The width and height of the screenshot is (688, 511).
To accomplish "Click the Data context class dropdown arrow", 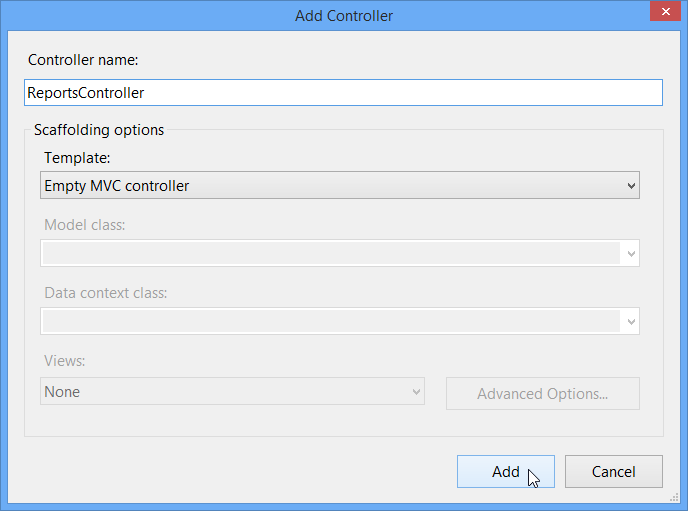I will coord(631,322).
